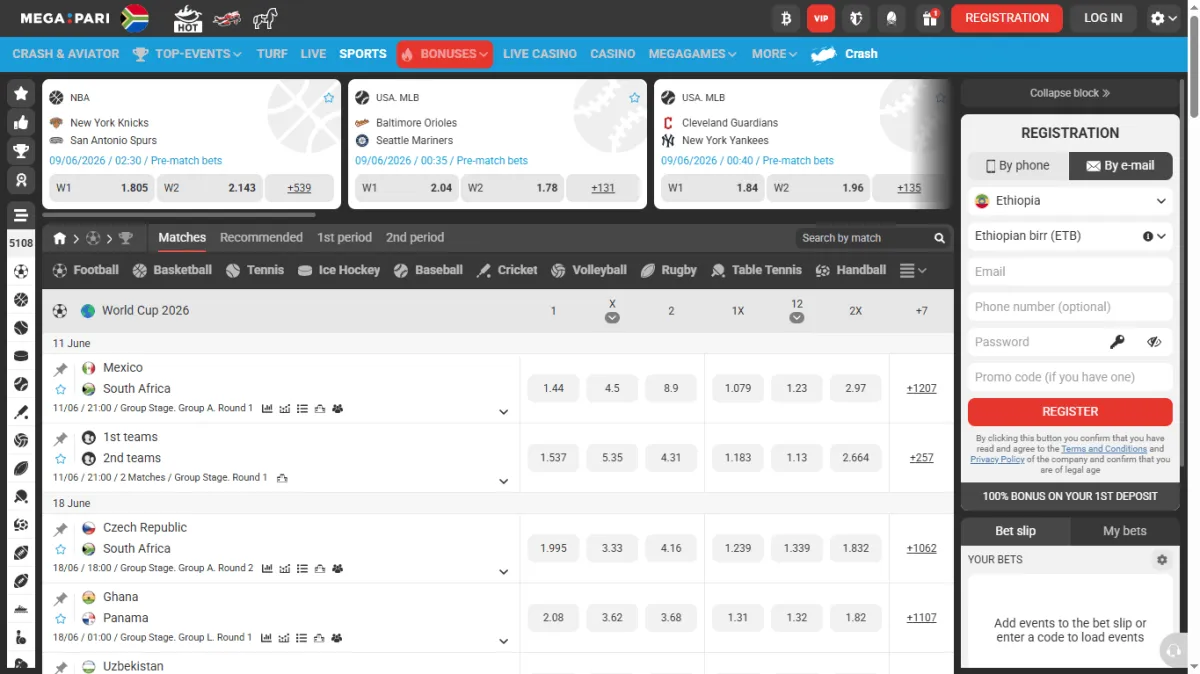
Task: Focus the Email input field
Action: click(x=1070, y=272)
